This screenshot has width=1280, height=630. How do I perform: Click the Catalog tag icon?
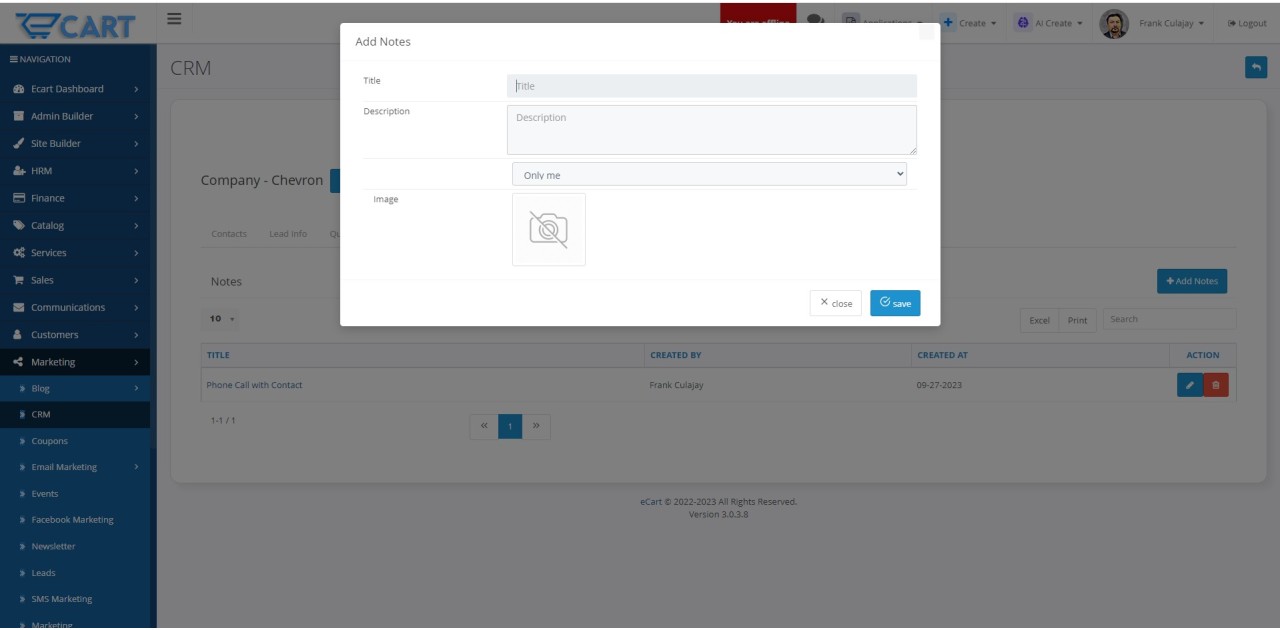[18, 226]
